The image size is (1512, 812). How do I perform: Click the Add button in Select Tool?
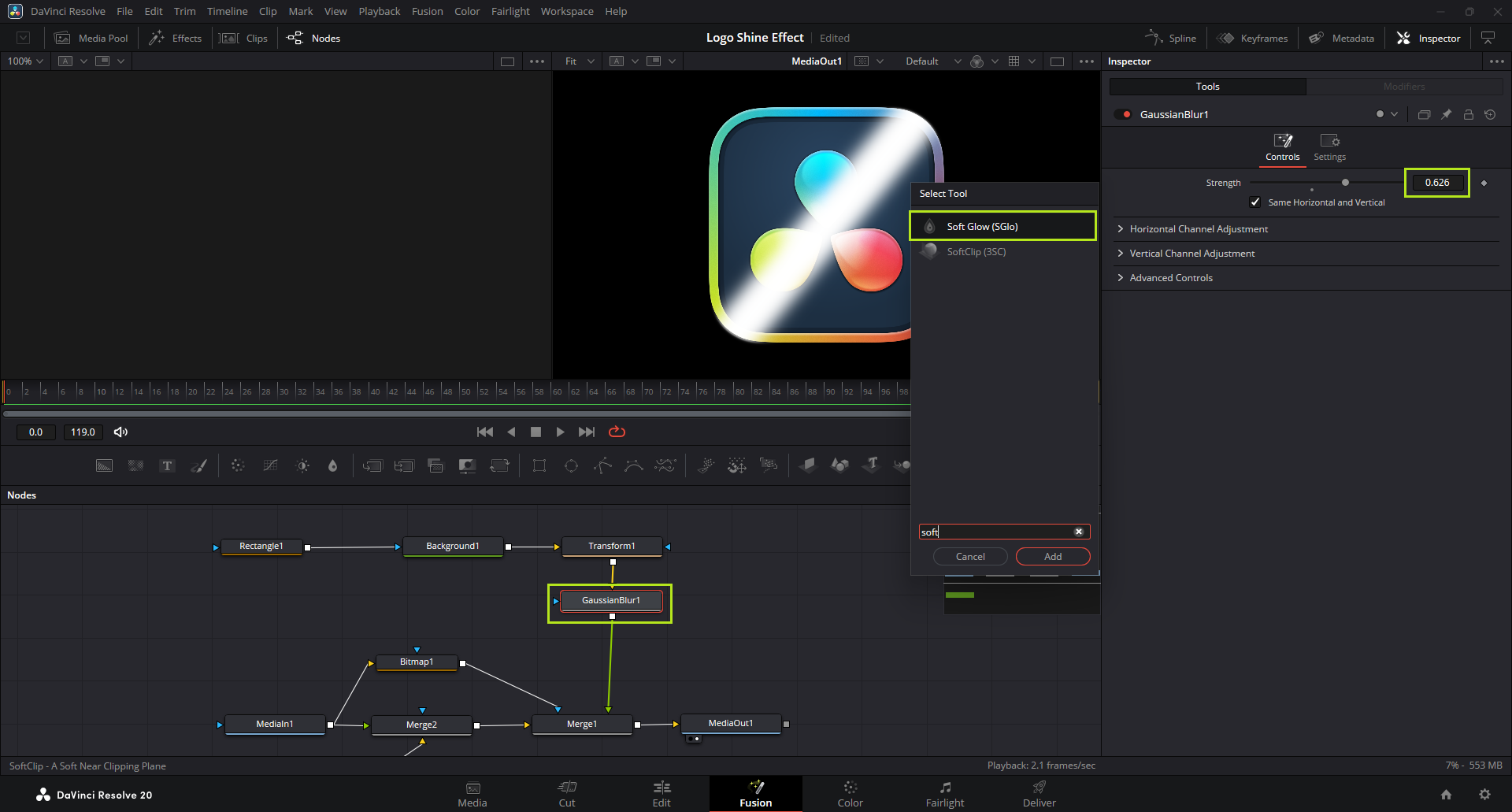pyautogui.click(x=1052, y=556)
